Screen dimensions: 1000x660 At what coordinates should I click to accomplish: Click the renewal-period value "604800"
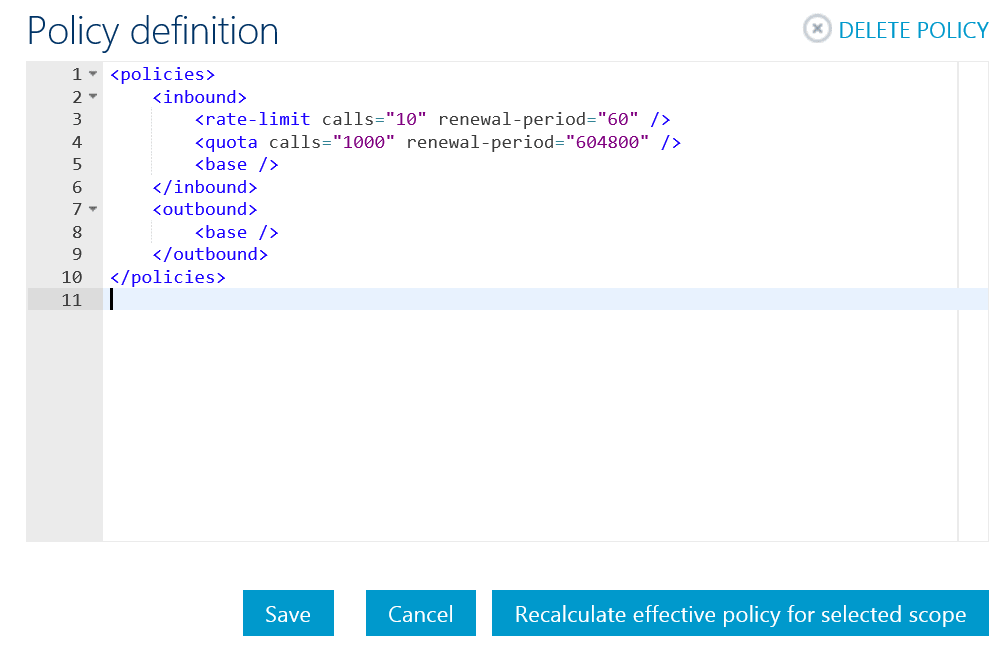(x=607, y=142)
